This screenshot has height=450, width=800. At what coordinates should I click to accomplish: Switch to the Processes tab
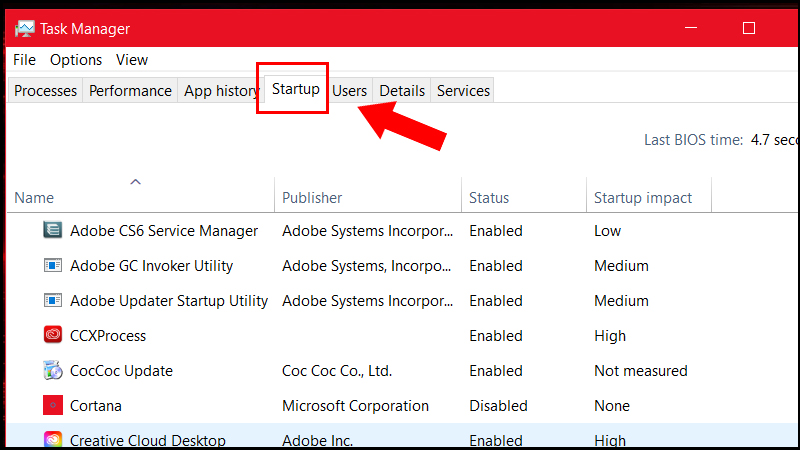(45, 90)
